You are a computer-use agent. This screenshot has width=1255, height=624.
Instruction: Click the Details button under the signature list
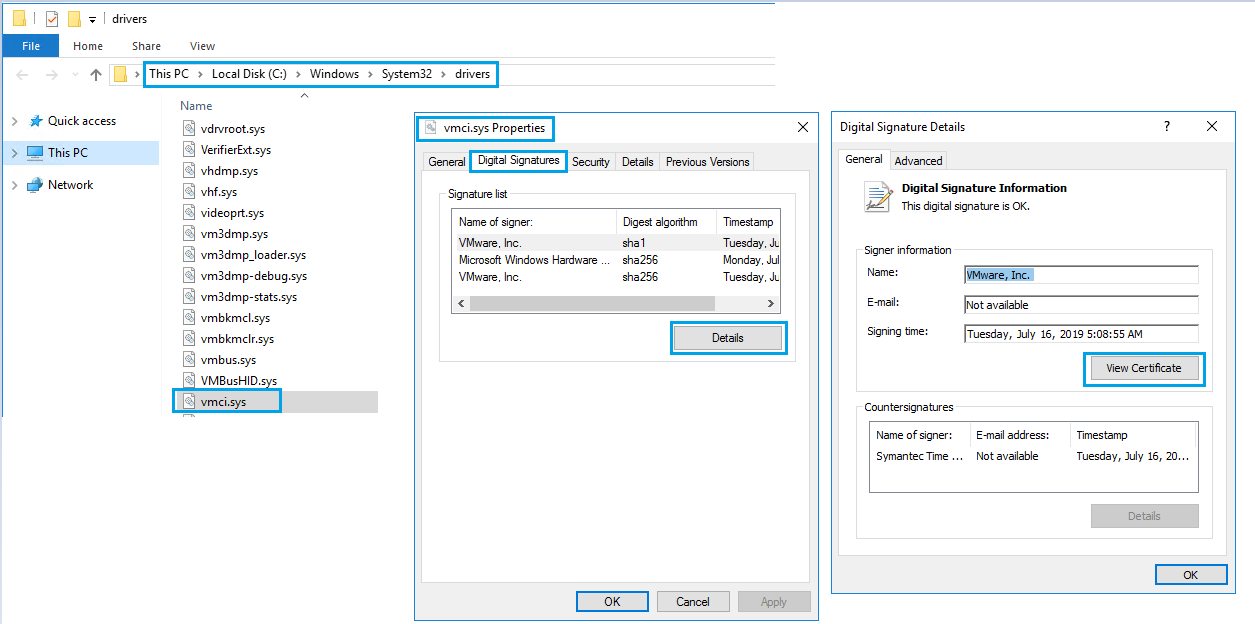(x=728, y=337)
